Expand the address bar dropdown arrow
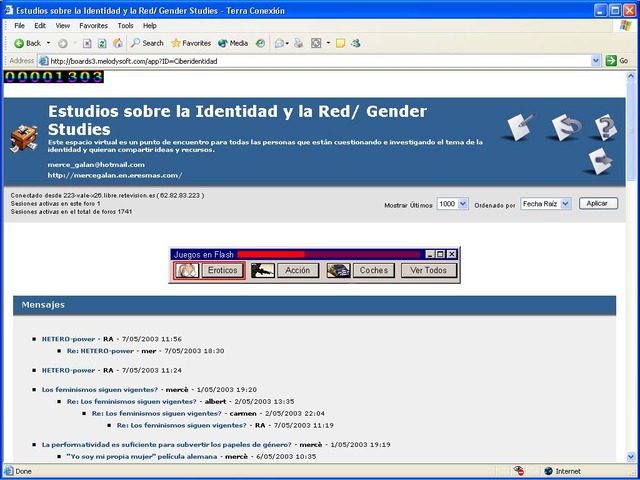Viewport: 640px width, 480px height. click(596, 61)
